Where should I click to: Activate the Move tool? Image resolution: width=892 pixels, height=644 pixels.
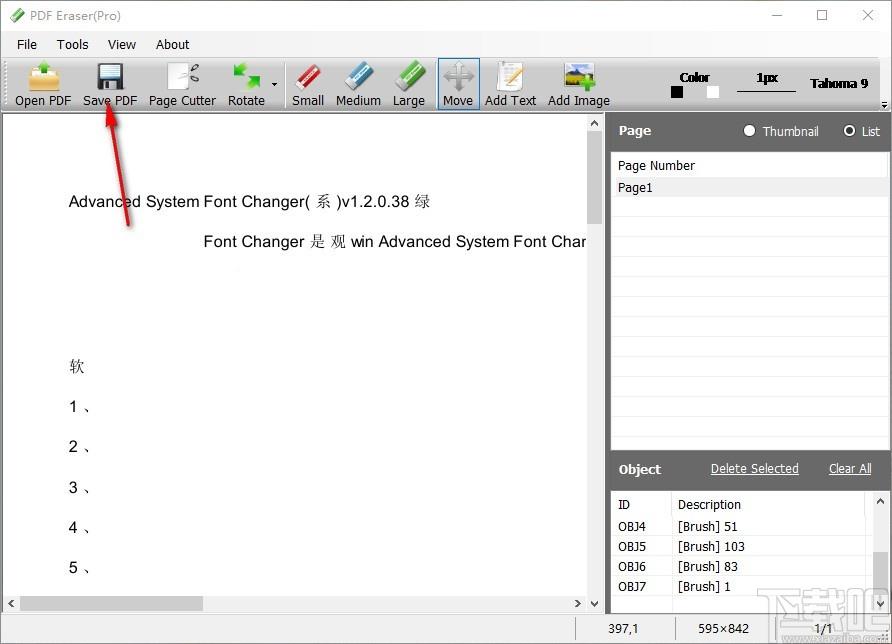tap(458, 84)
